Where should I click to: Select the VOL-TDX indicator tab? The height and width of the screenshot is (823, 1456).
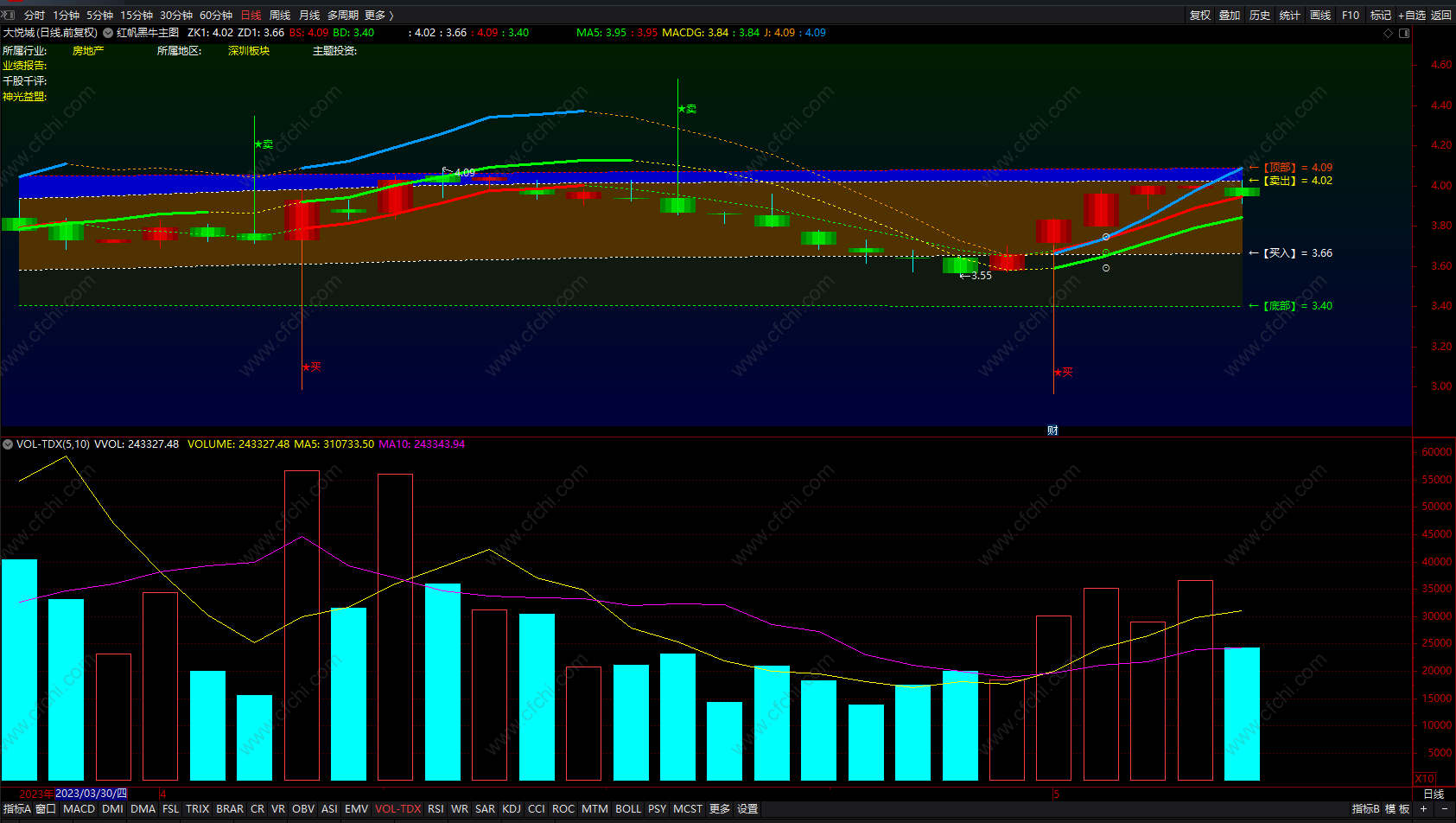[397, 809]
